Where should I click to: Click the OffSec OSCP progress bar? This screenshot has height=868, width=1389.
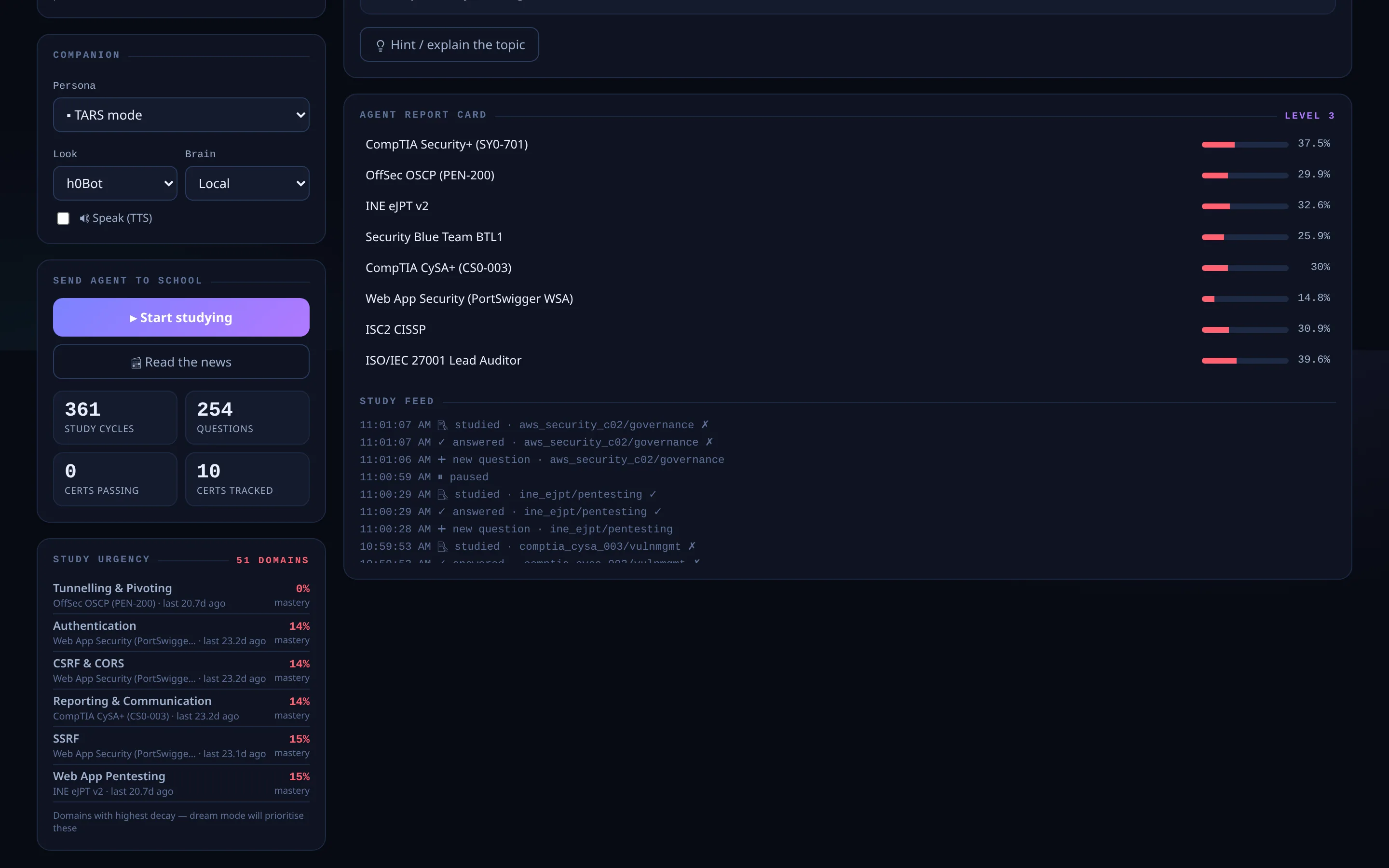(1245, 175)
